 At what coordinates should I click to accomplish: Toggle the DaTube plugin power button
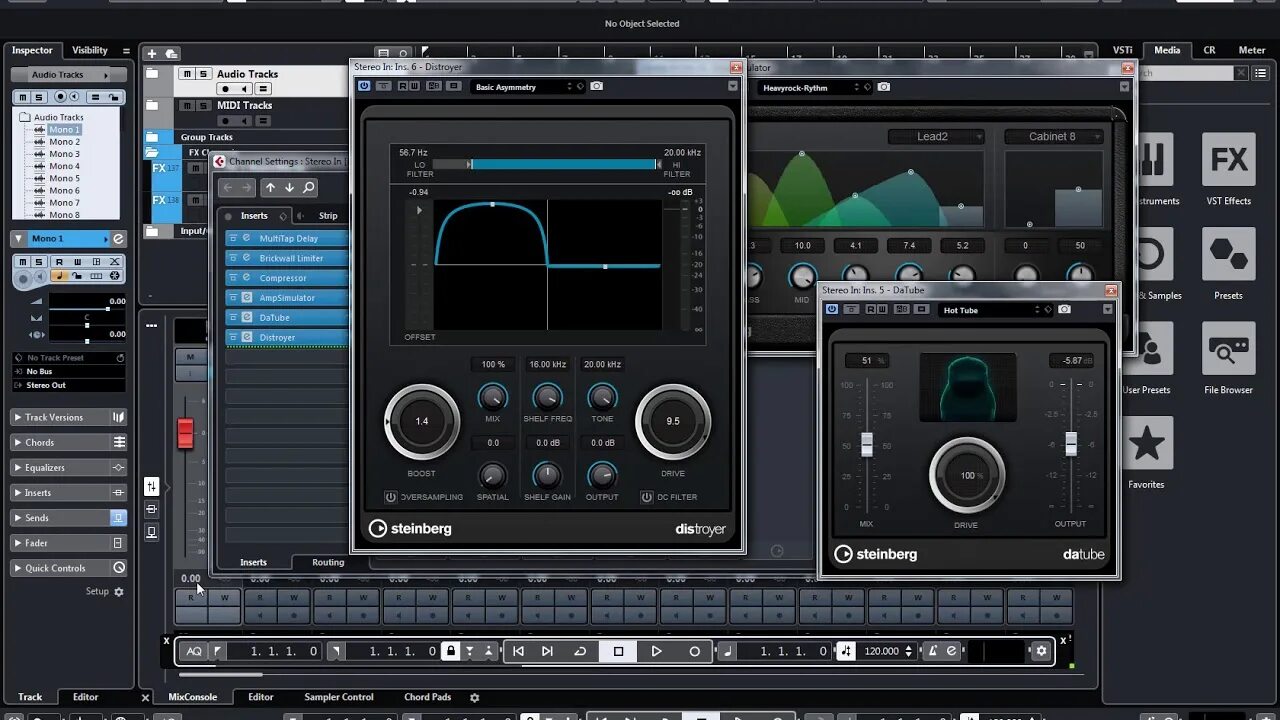[x=832, y=309]
